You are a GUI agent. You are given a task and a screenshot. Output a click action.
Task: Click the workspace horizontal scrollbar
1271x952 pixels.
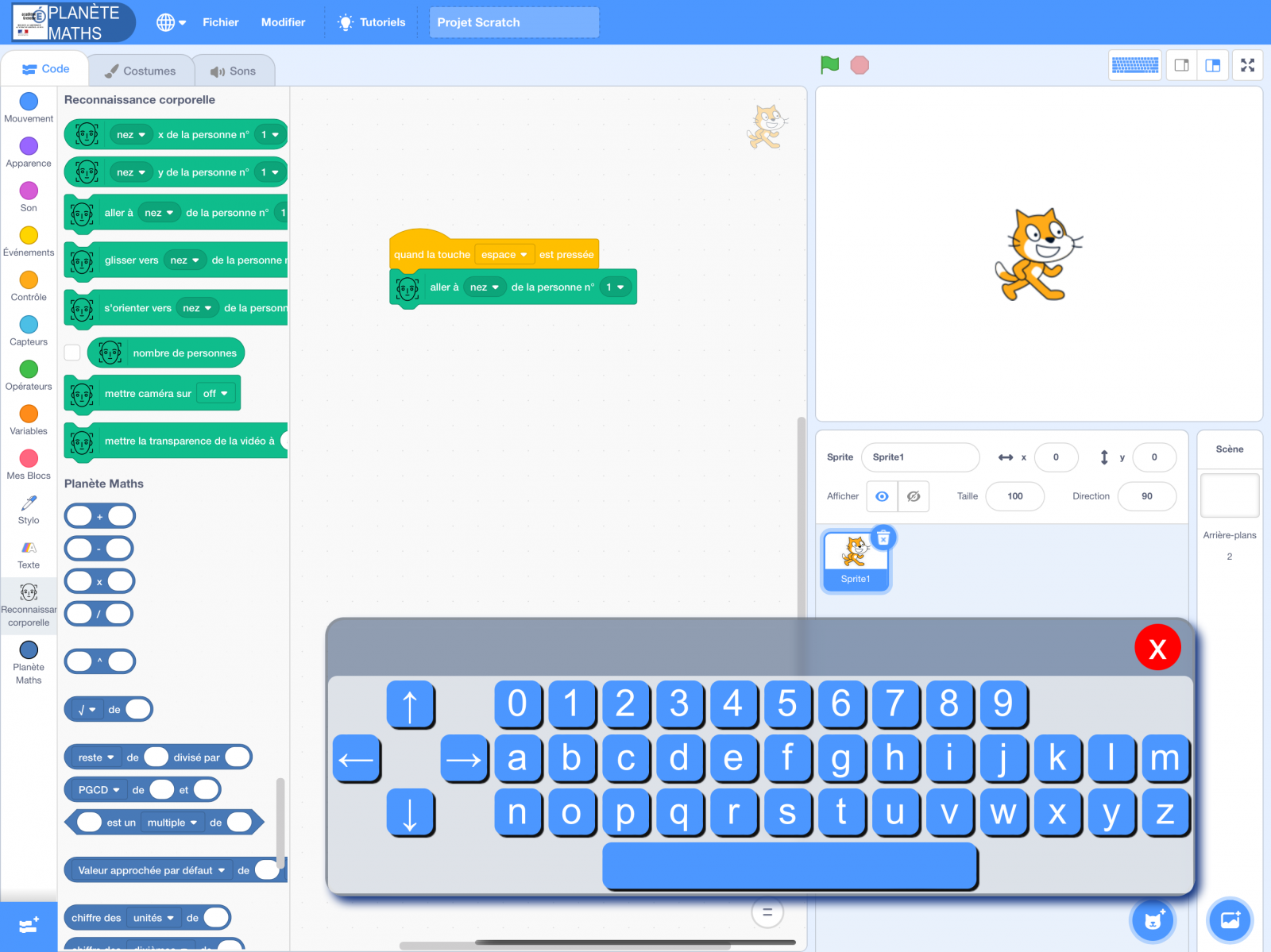coord(565,946)
